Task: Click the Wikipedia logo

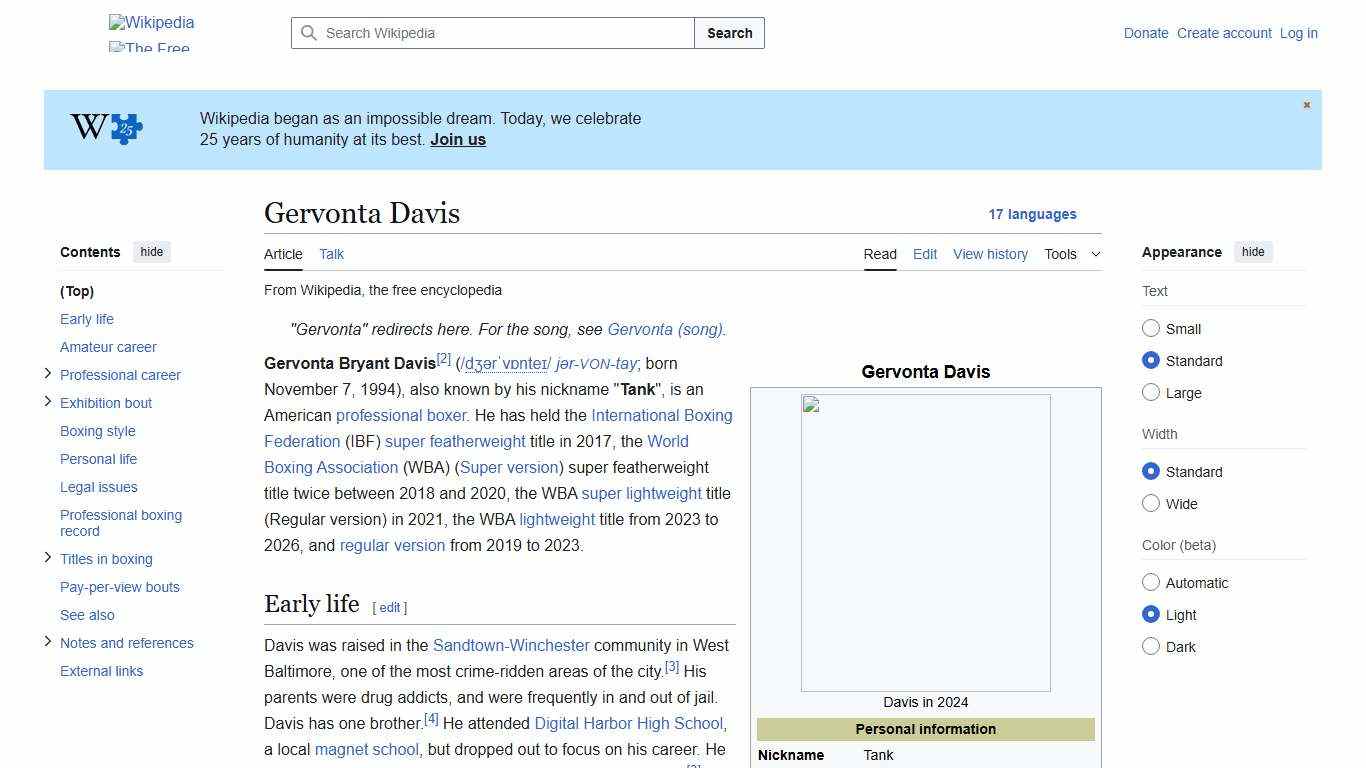Action: [151, 22]
